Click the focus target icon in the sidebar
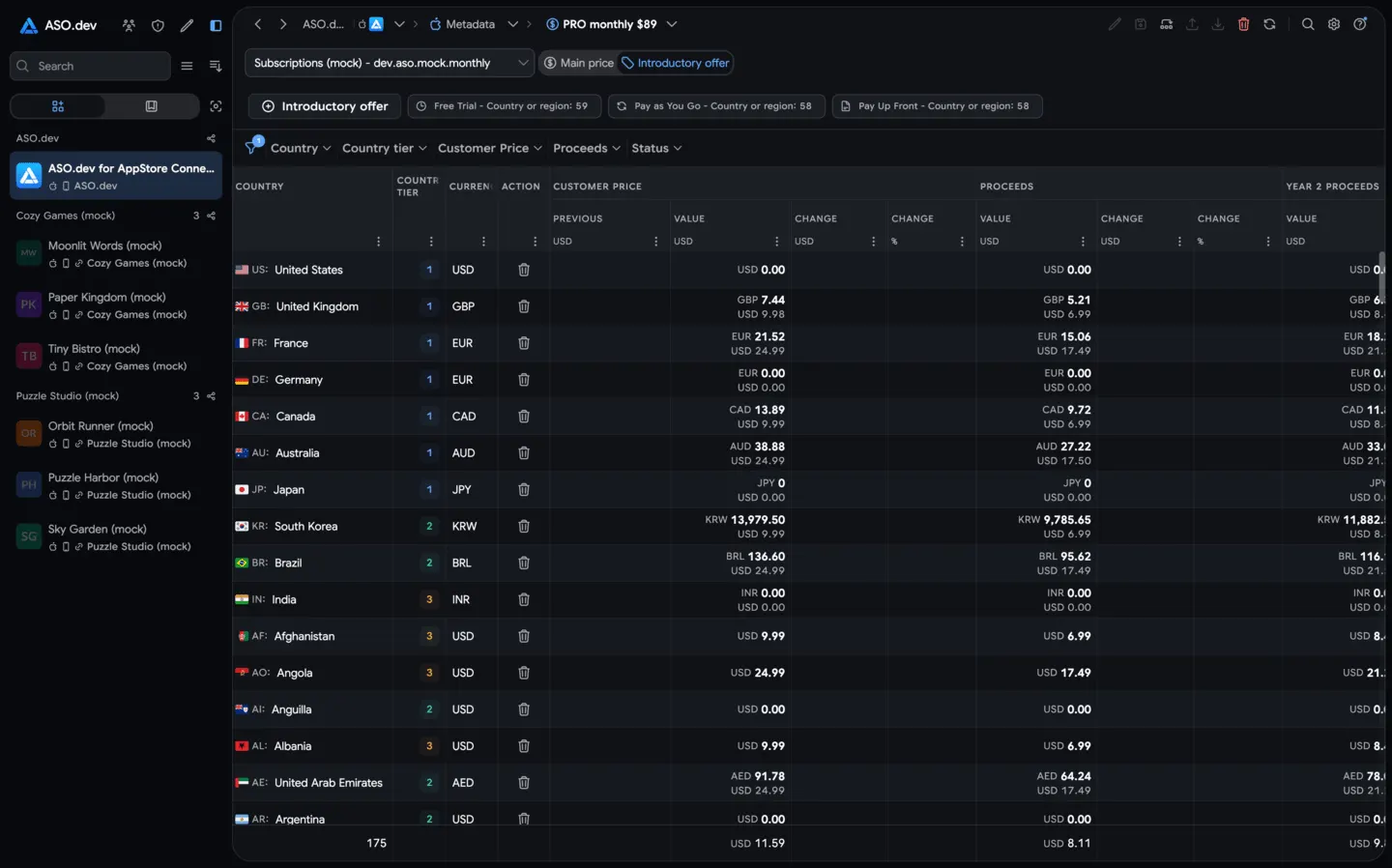Viewport: 1392px width, 868px height. [x=216, y=106]
